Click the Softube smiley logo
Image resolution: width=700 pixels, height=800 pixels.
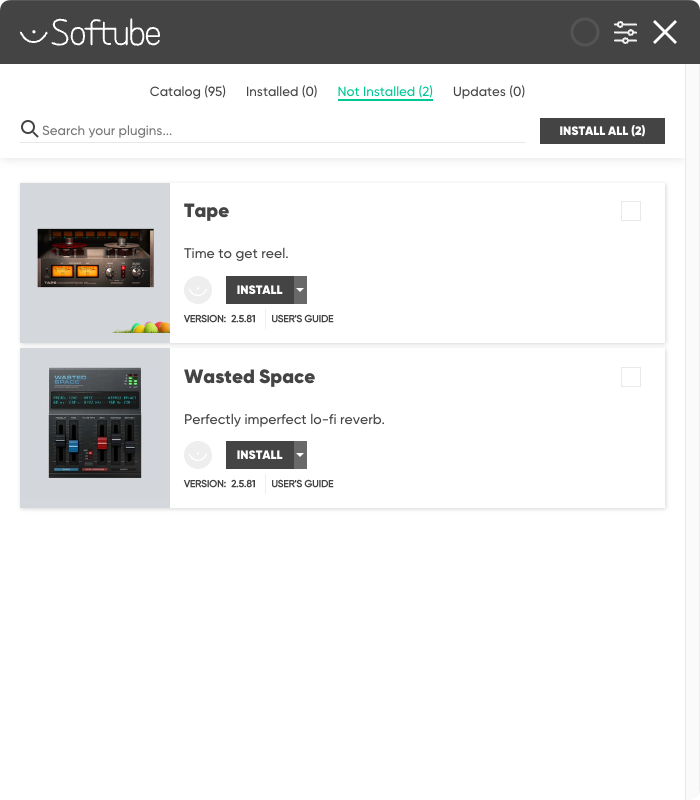pos(90,33)
